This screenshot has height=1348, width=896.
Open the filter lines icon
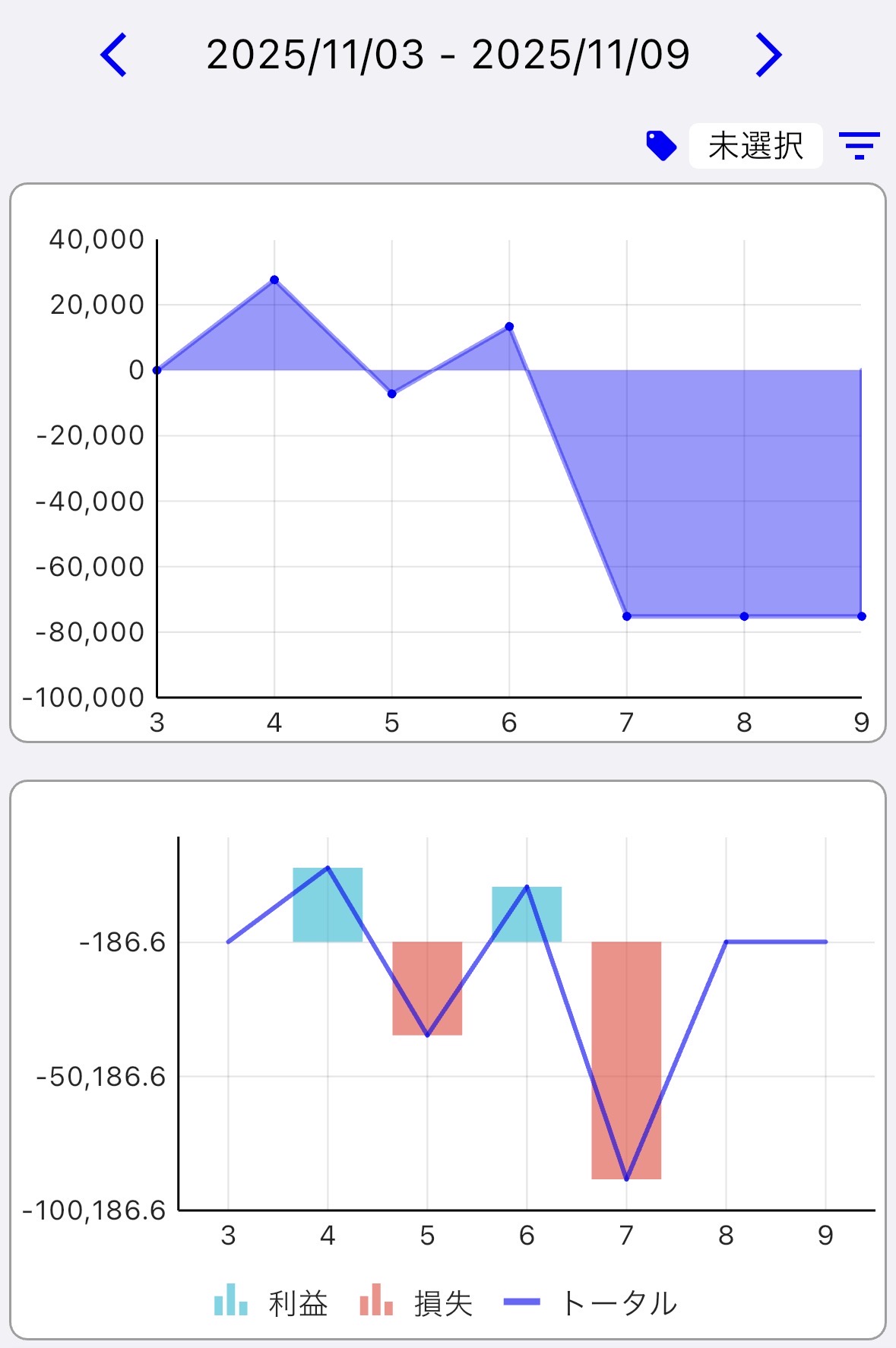click(859, 145)
